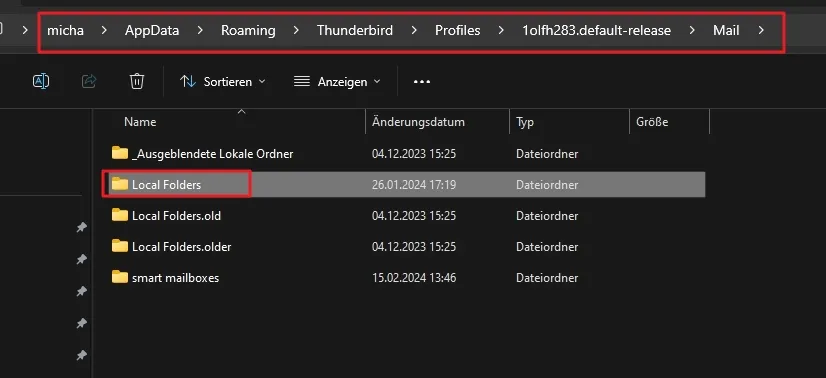Select the Local Folders.old folder icon
This screenshot has width=826, height=378.
pyautogui.click(x=120, y=215)
